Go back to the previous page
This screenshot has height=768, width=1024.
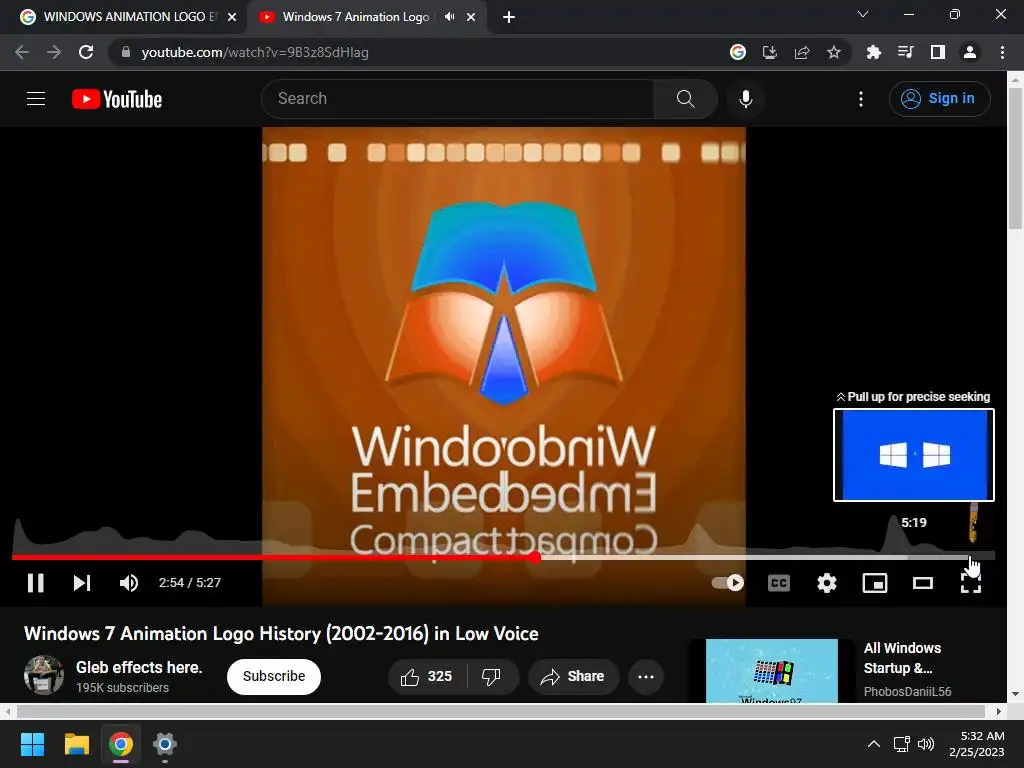click(x=22, y=52)
